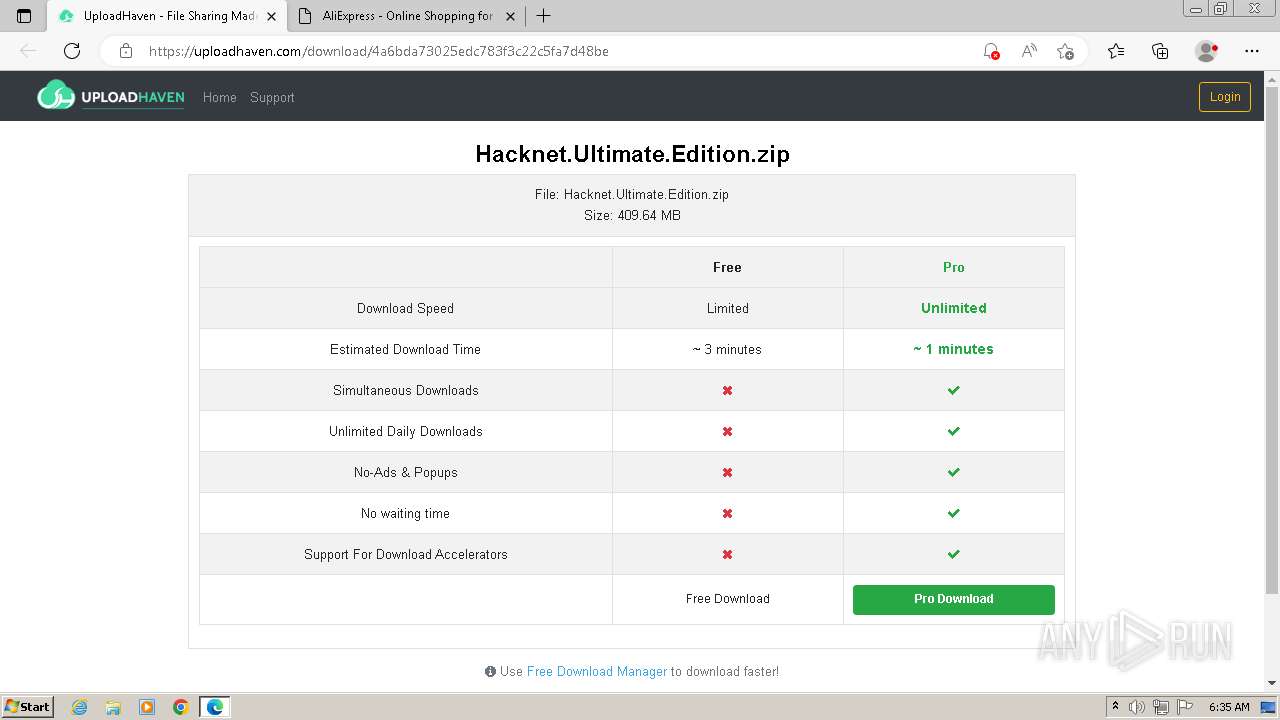The width and height of the screenshot is (1280, 720).
Task: Click the Pro column header
Action: 953,267
